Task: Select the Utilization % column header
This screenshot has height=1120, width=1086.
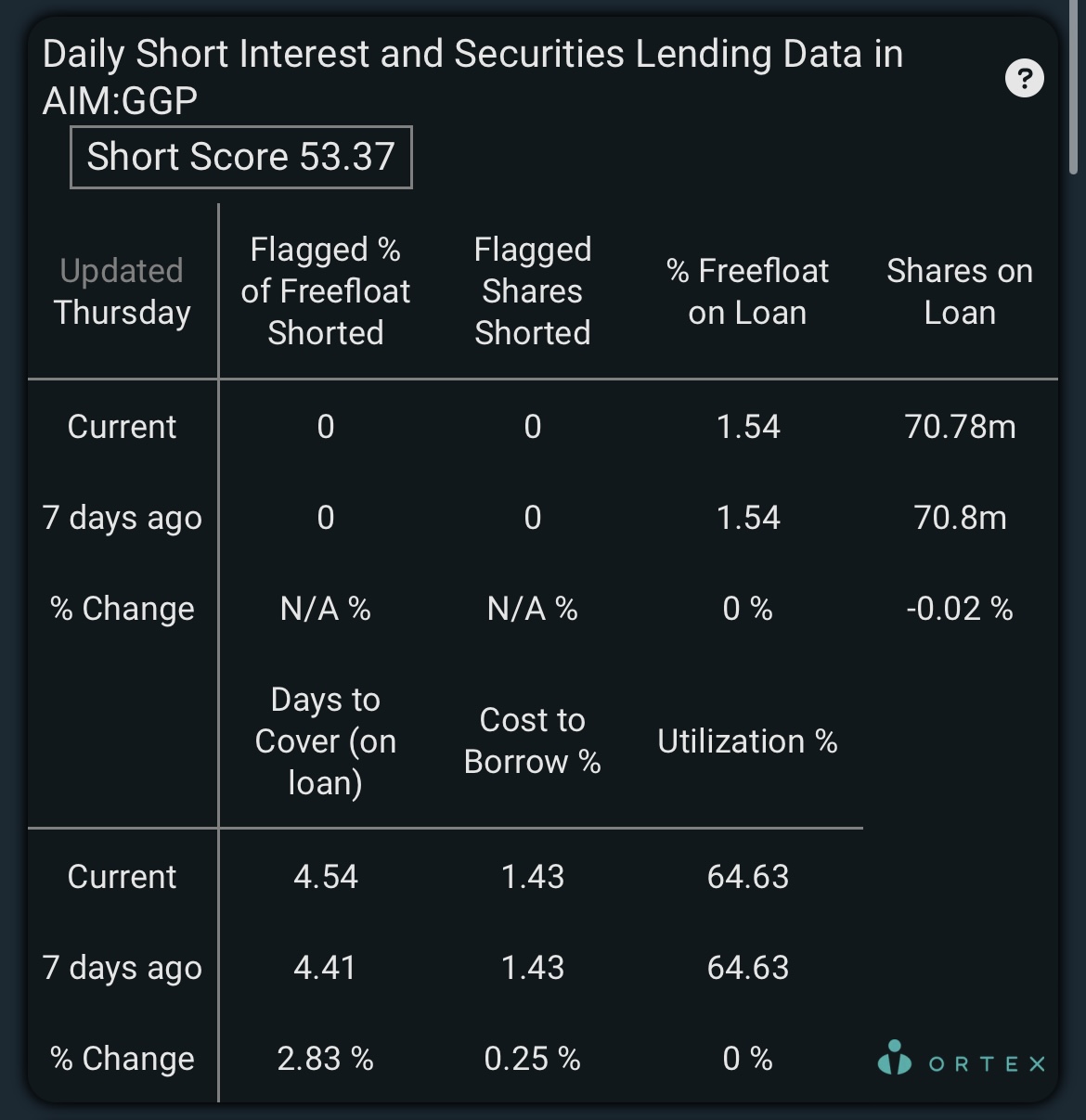Action: click(748, 741)
